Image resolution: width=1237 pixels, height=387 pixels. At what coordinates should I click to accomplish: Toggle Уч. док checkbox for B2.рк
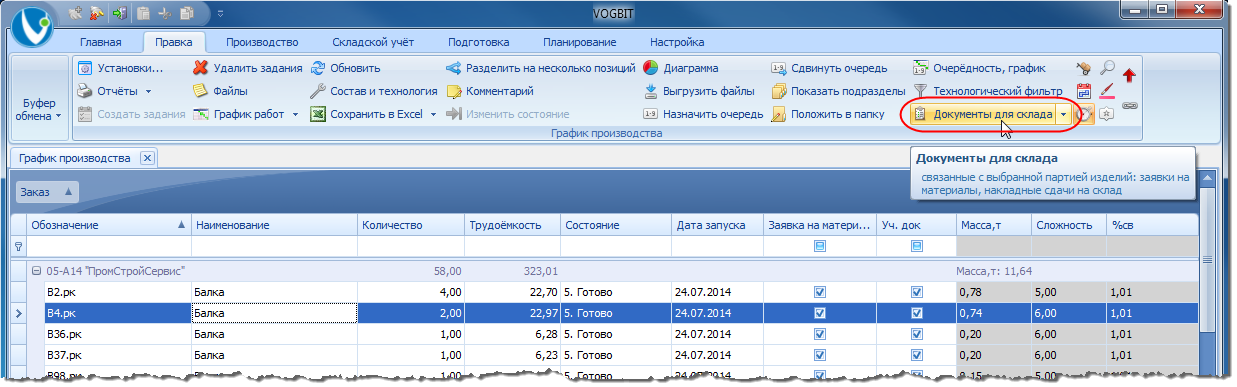(917, 292)
